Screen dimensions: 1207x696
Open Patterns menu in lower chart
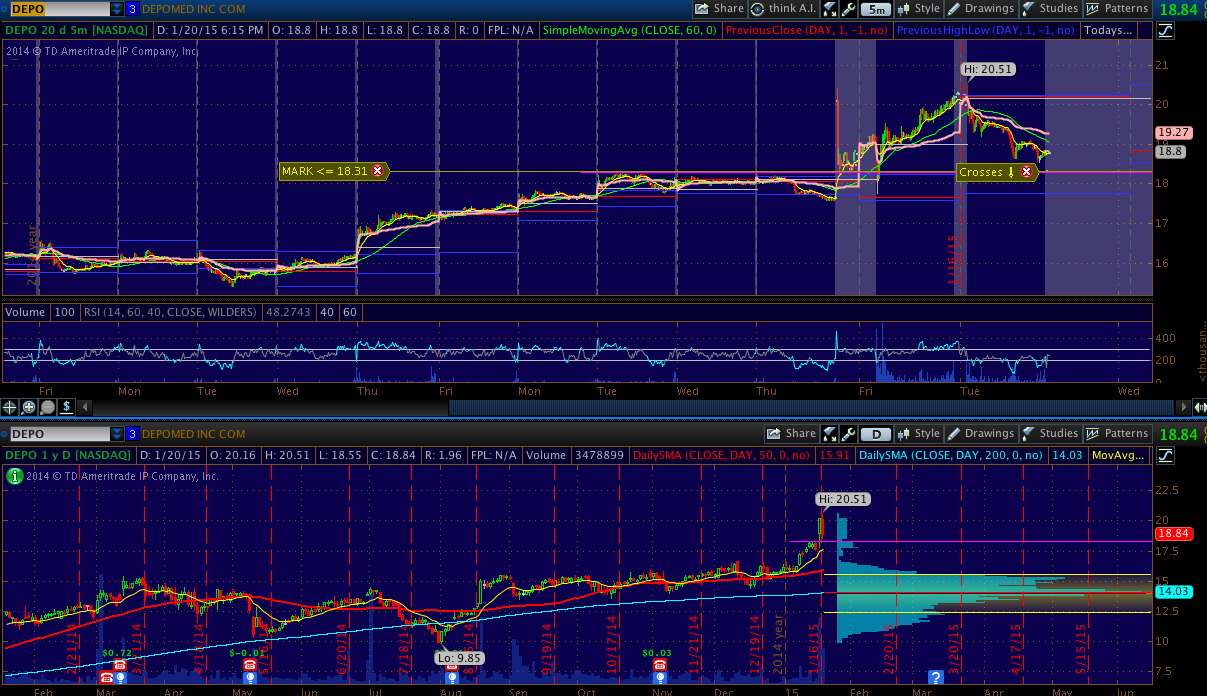pyautogui.click(x=1117, y=434)
